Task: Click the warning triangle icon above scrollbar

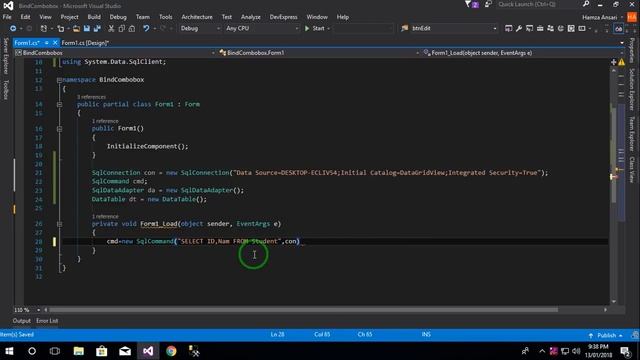Action: point(621,62)
